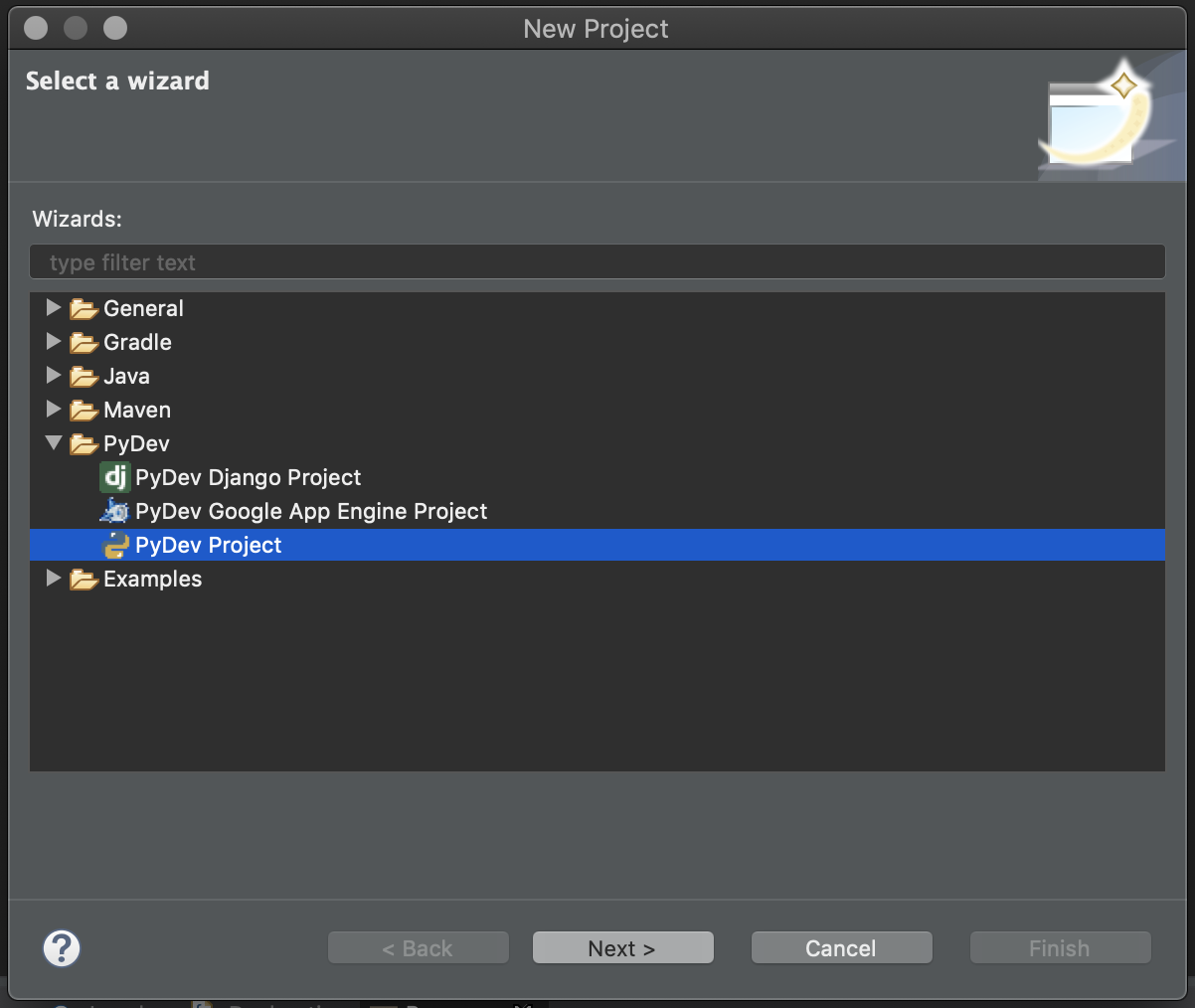
Task: Click the Python logo icon for PyDev Project
Action: point(115,546)
